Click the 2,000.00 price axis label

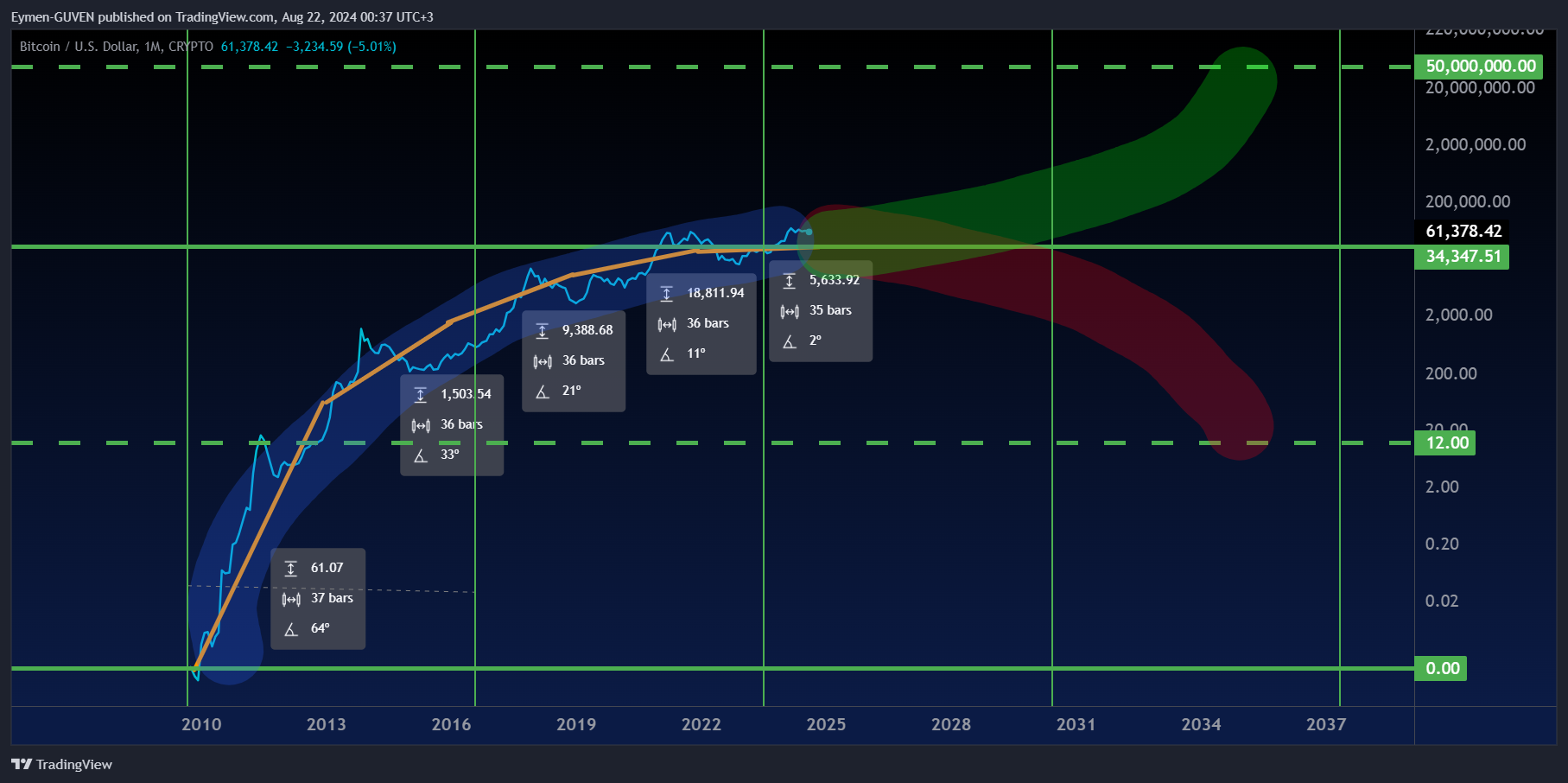(1458, 315)
